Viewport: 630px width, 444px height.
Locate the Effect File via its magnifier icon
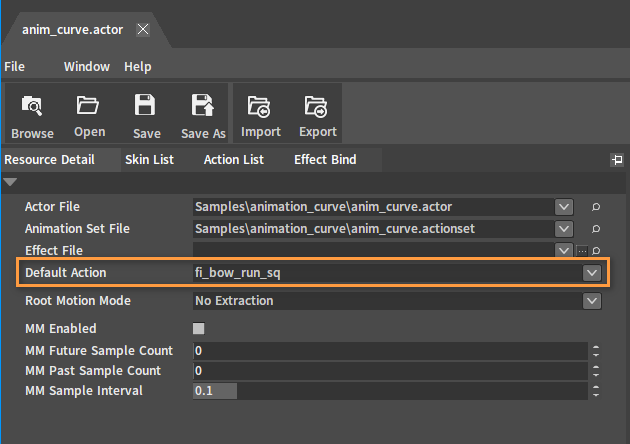click(x=596, y=251)
